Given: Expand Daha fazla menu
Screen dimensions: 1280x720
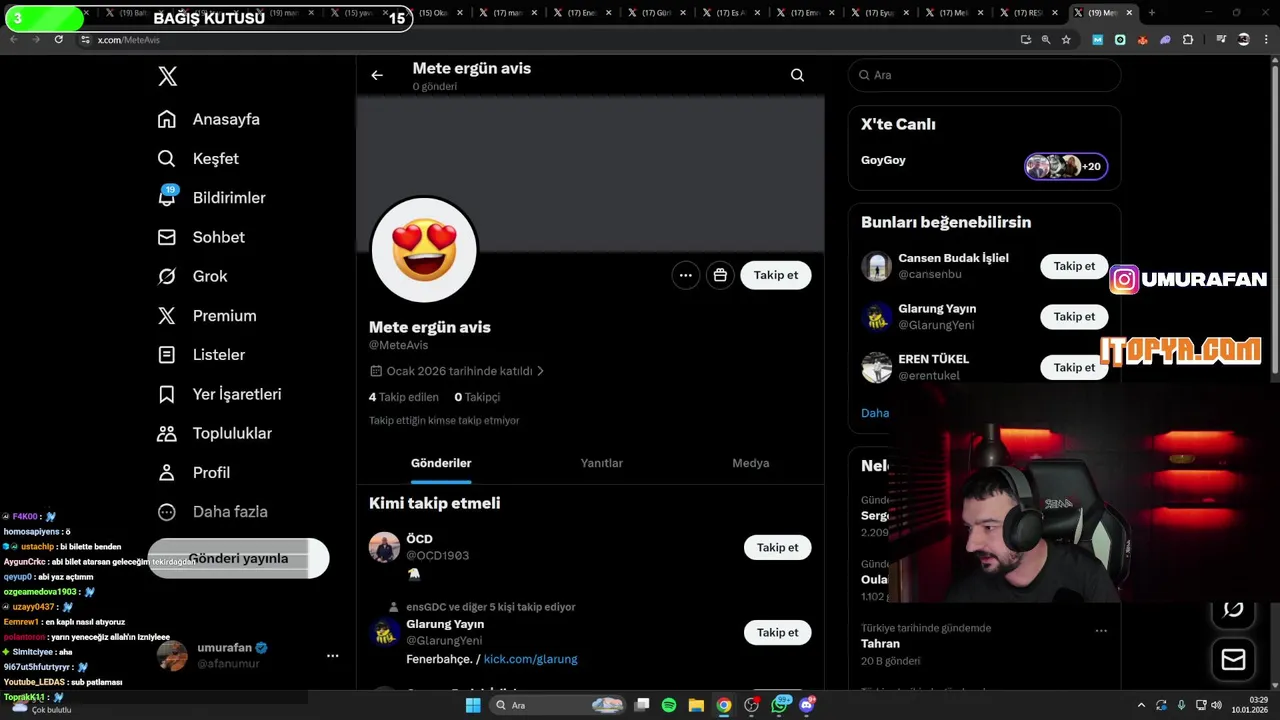Looking at the screenshot, I should pos(212,511).
